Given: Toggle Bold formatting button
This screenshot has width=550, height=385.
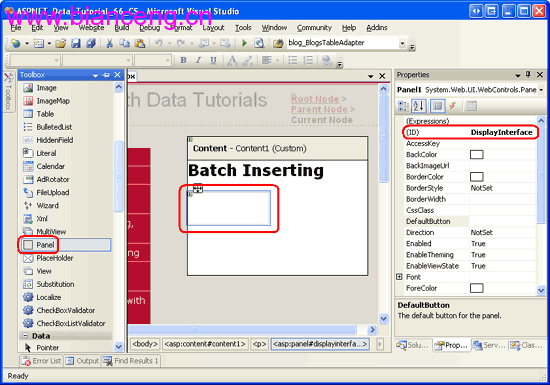Looking at the screenshot, I should 183,60.
